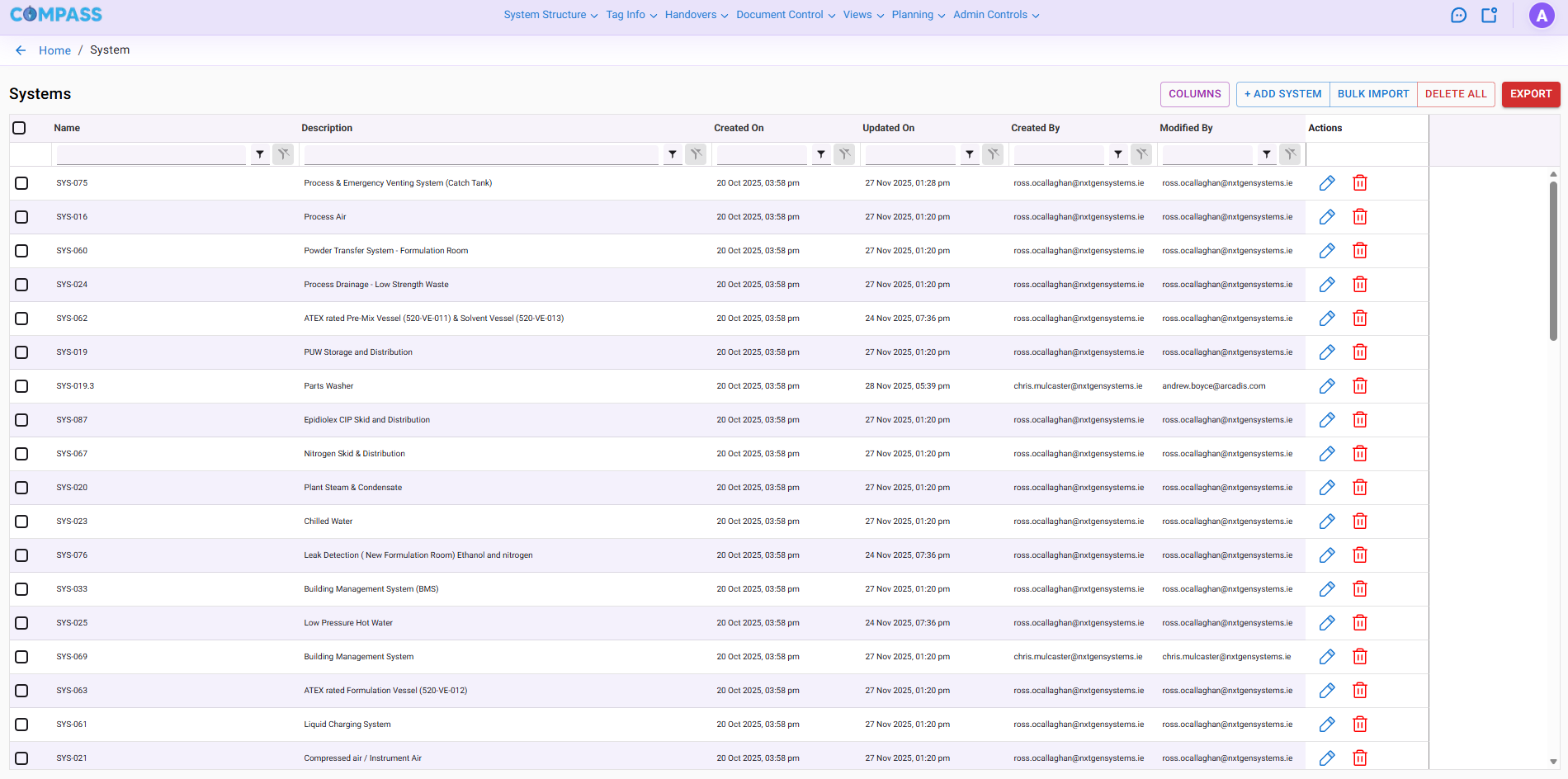Open the Planning dropdown
This screenshot has width=1568, height=779.
(911, 14)
